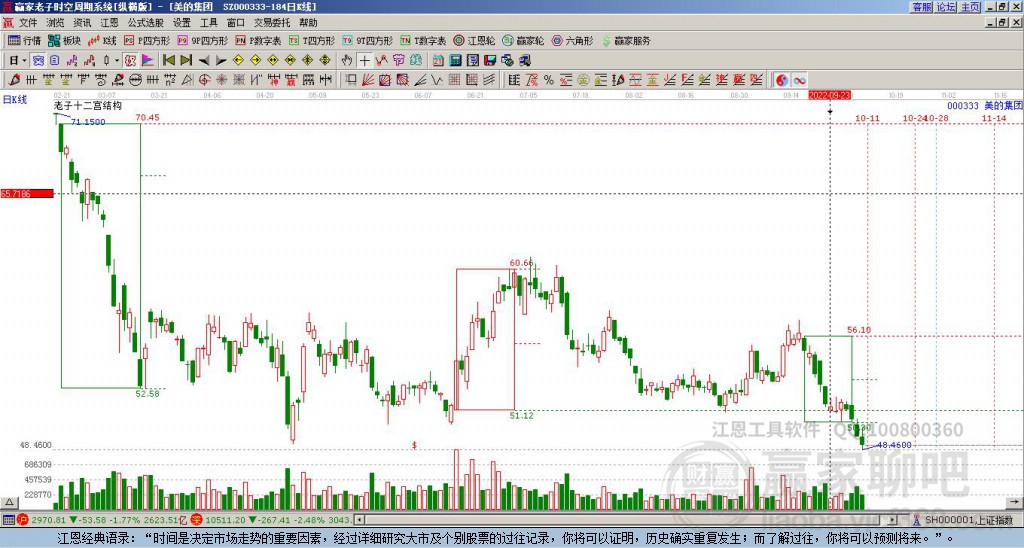This screenshot has width=1024, height=548.
Task: Click the 10-11 projected date label
Action: click(x=867, y=118)
